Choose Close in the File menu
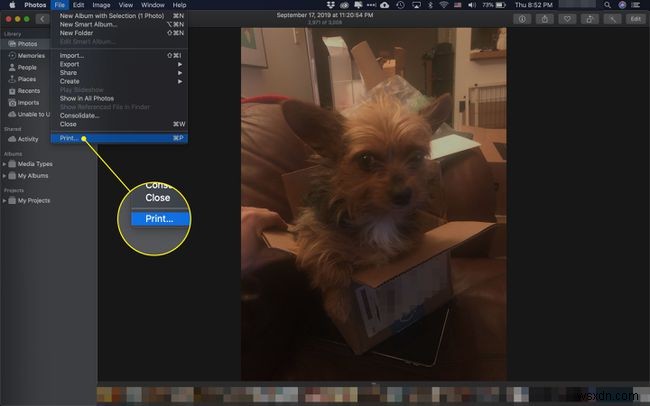The image size is (650, 406). click(x=119, y=124)
